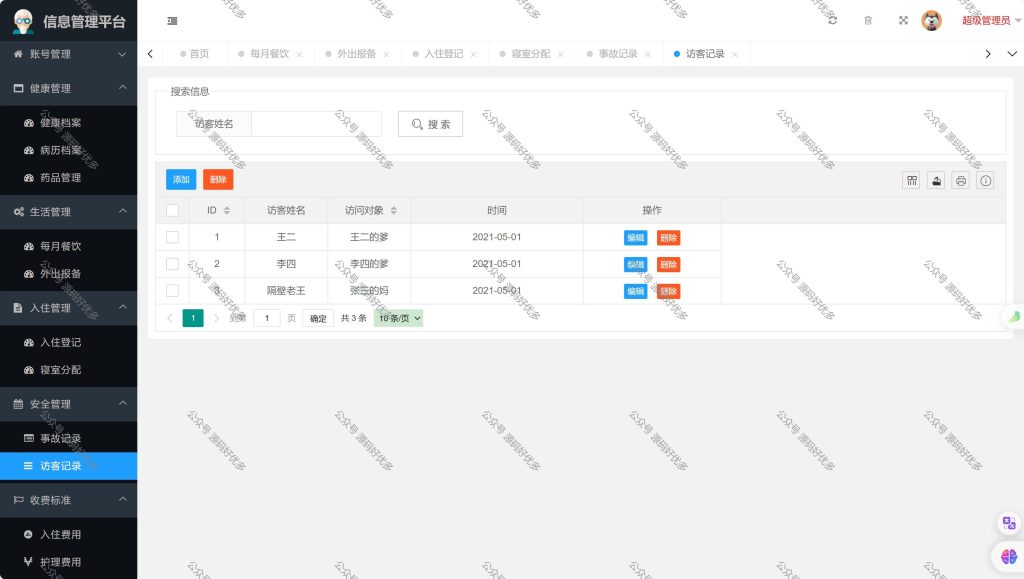Screen dimensions: 1024x579
Task: Switch to 事故记录 tab
Action: (x=618, y=54)
